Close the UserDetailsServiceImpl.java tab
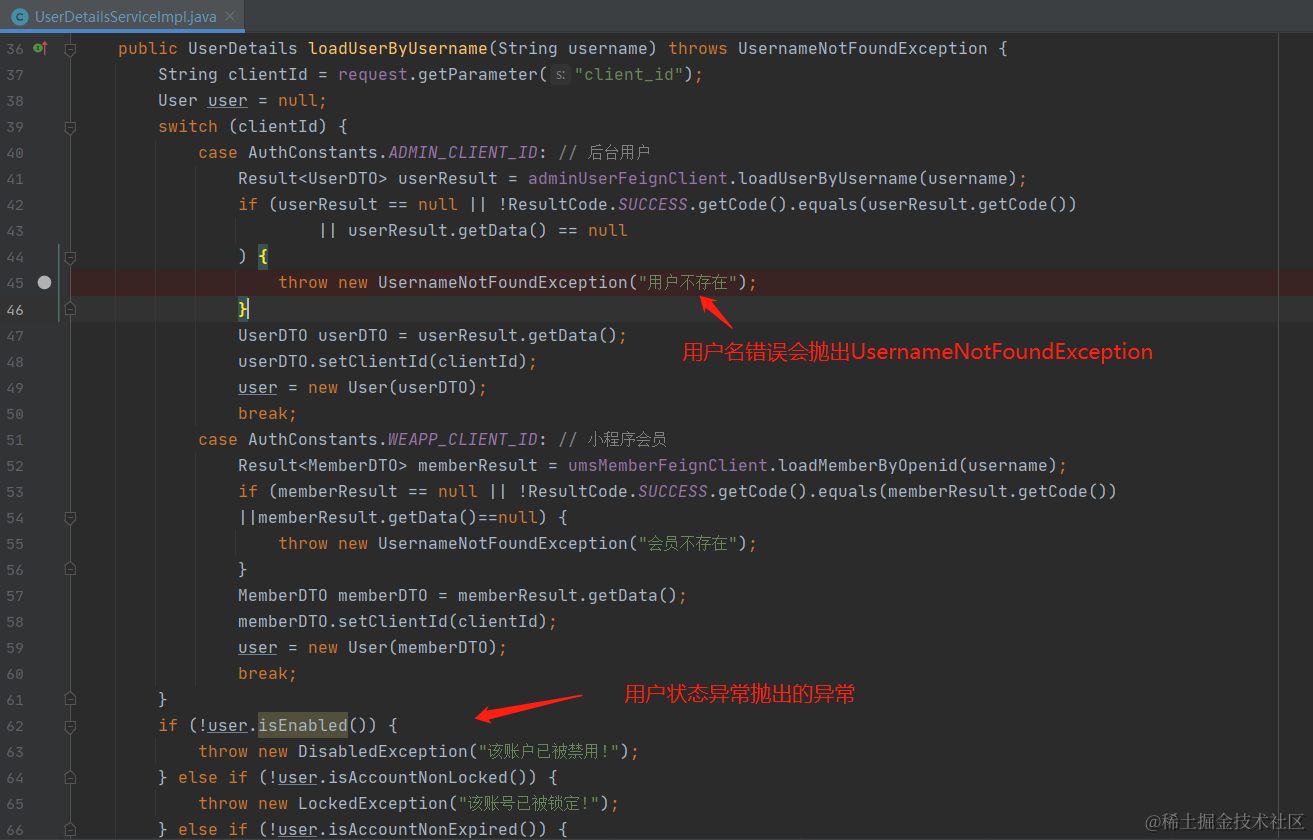 (230, 16)
